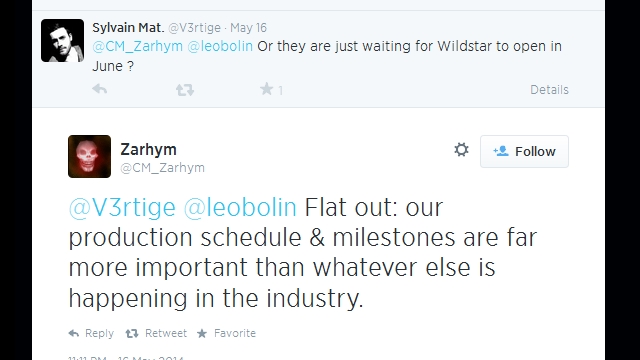
Task: Open the May 16 tweet timestamp
Action: tap(248, 28)
